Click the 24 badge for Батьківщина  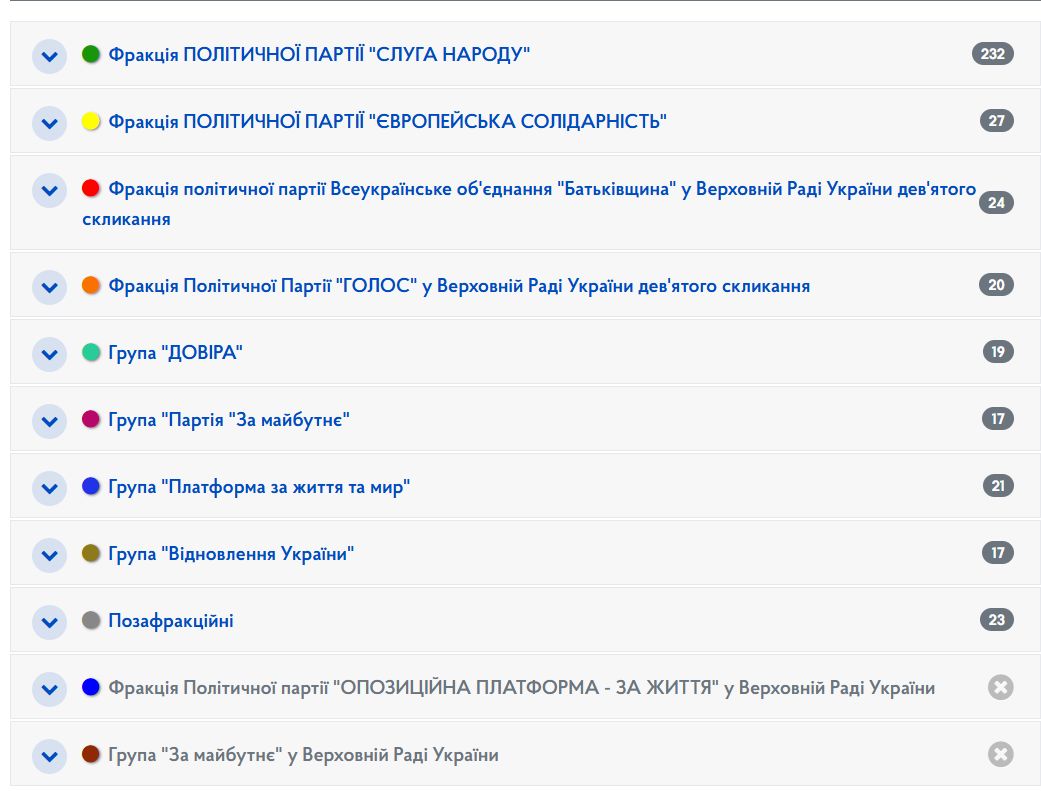pos(996,203)
